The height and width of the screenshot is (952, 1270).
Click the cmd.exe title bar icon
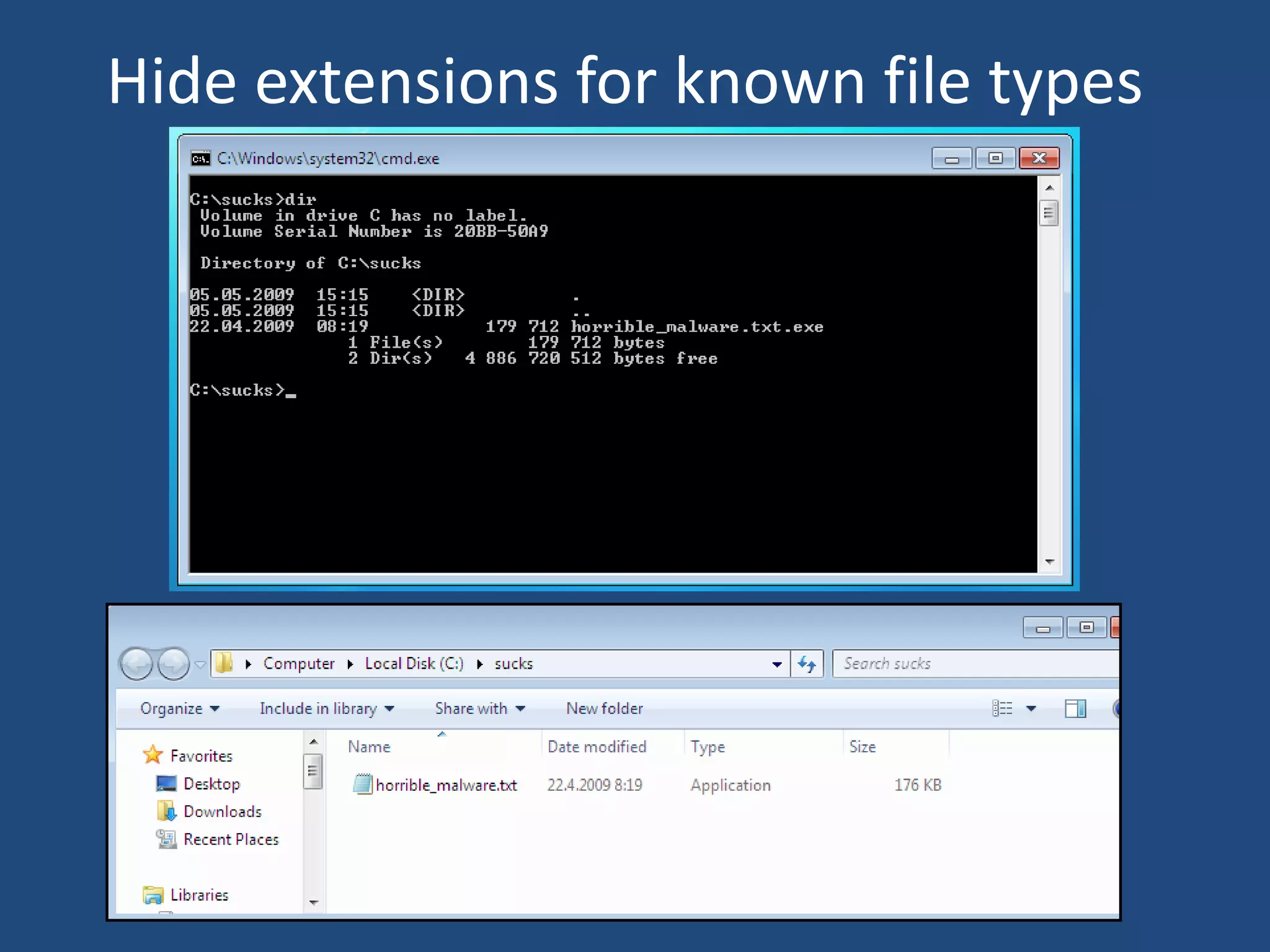point(200,159)
